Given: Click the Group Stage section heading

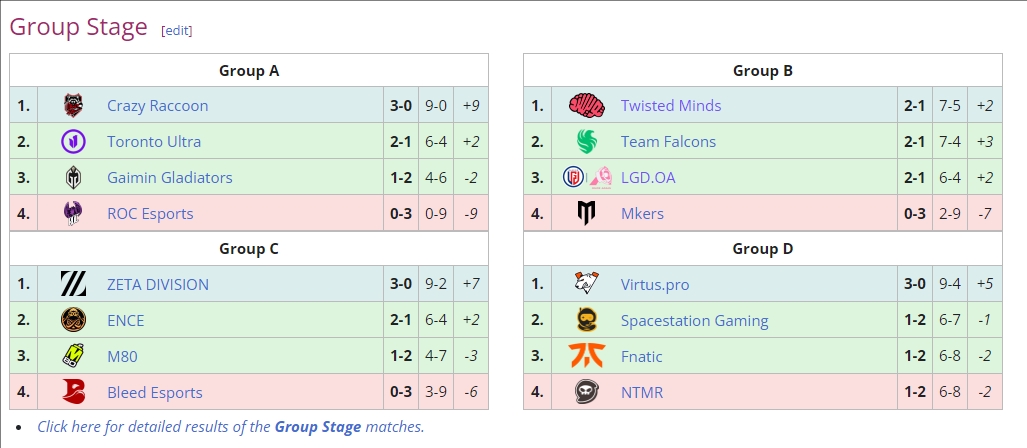Looking at the screenshot, I should 78,28.
